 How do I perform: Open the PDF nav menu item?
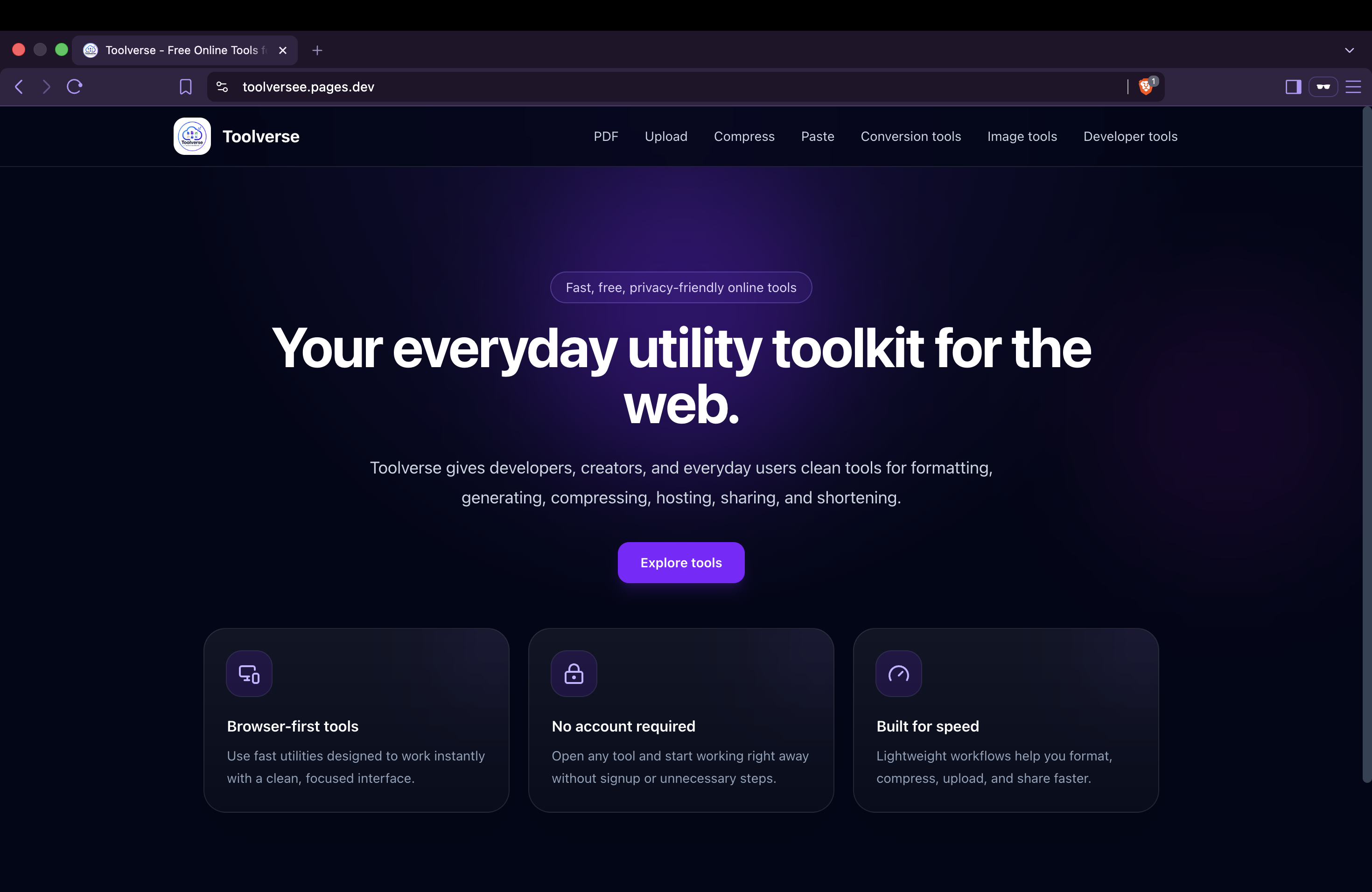pyautogui.click(x=606, y=137)
